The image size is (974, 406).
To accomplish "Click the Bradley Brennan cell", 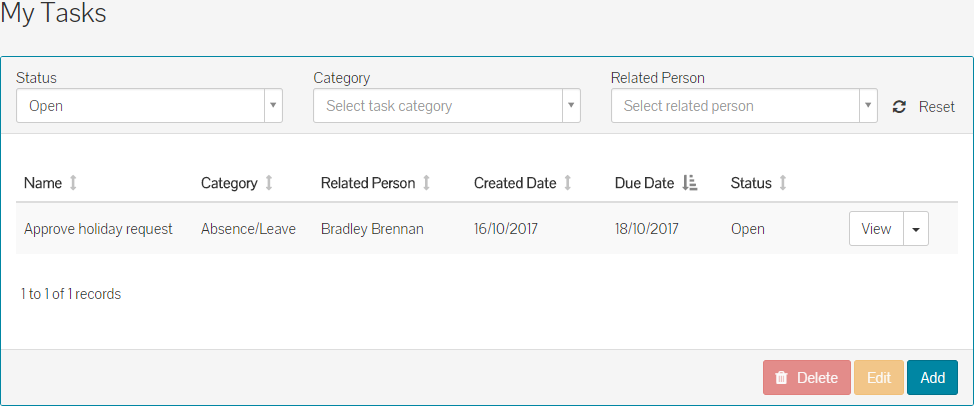I will tap(372, 229).
